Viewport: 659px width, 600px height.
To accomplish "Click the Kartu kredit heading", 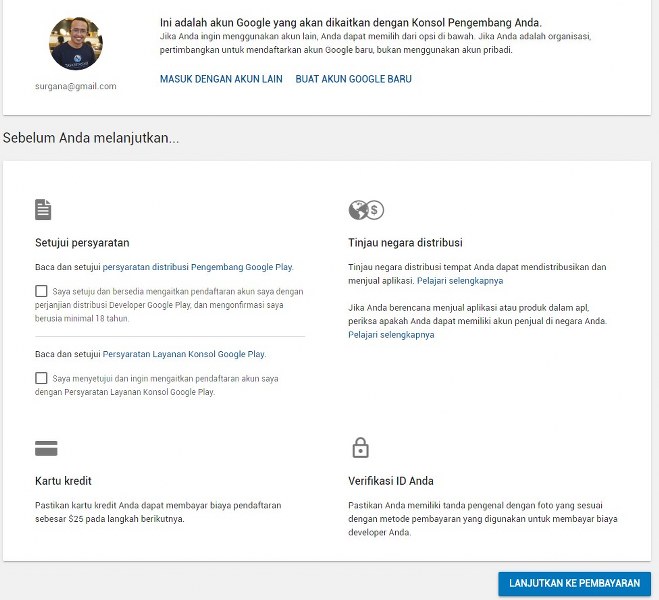I will 63,481.
